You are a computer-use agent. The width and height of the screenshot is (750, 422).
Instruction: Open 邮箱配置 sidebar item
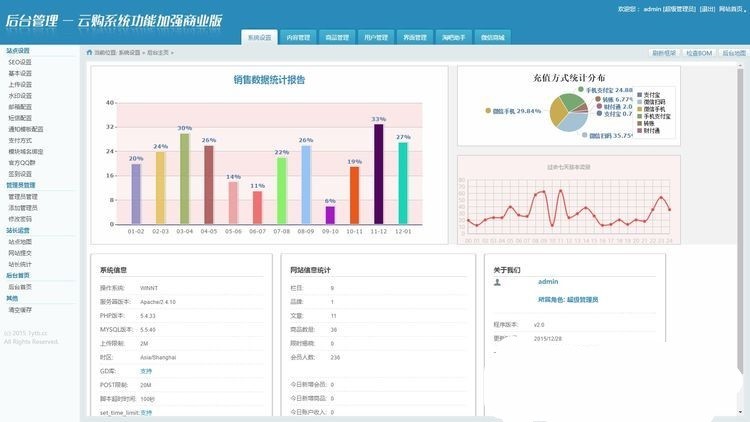[20, 107]
